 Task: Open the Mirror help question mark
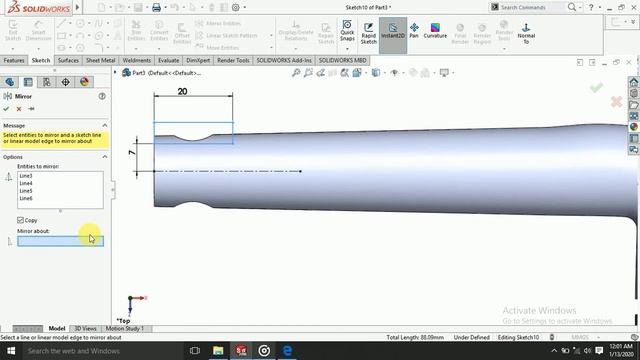coord(102,96)
